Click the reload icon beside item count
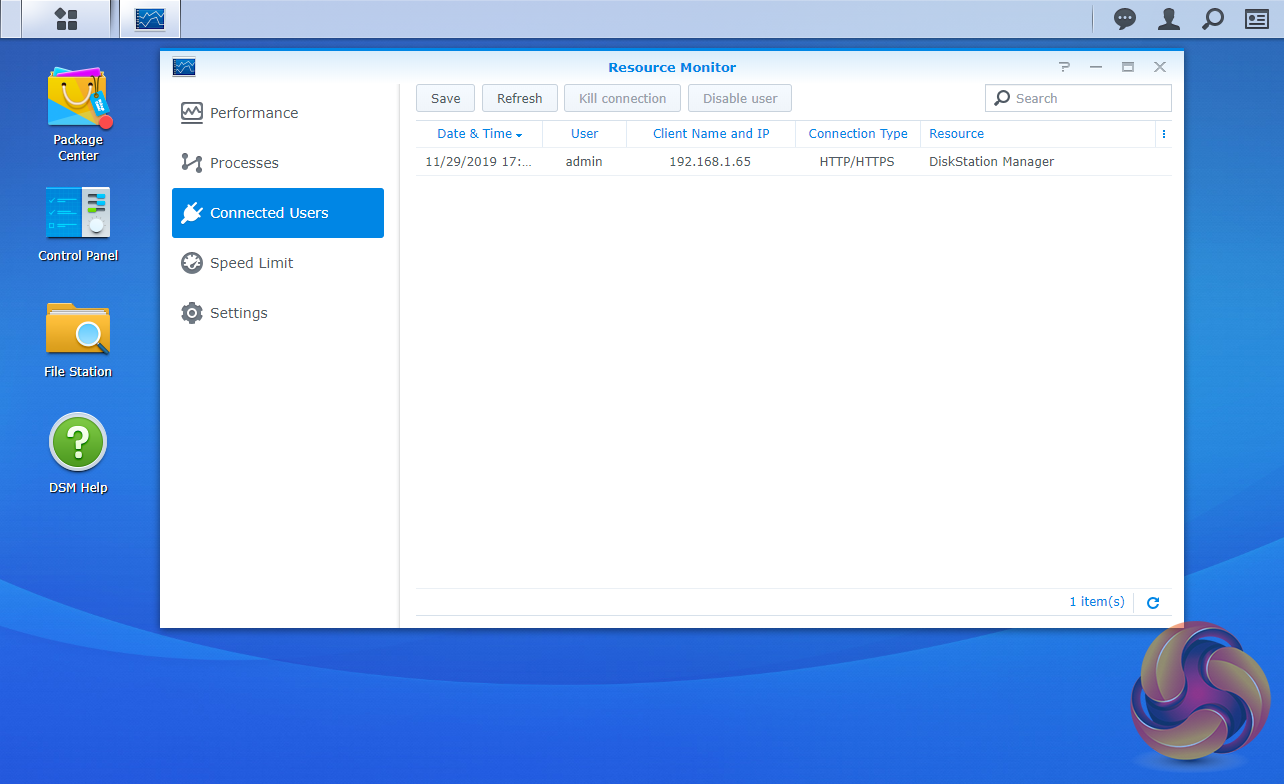The width and height of the screenshot is (1284, 784). pos(1153,603)
